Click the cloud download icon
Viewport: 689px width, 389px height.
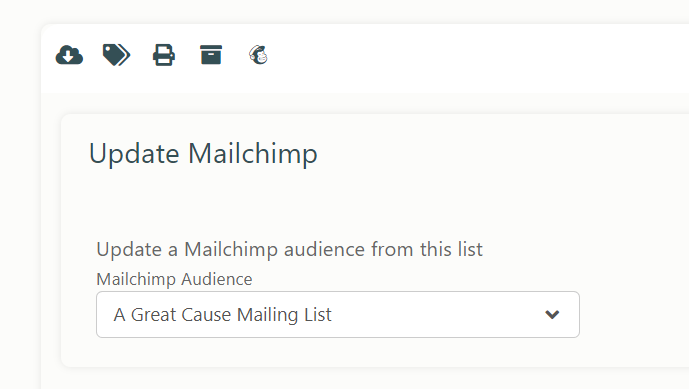[x=69, y=55]
